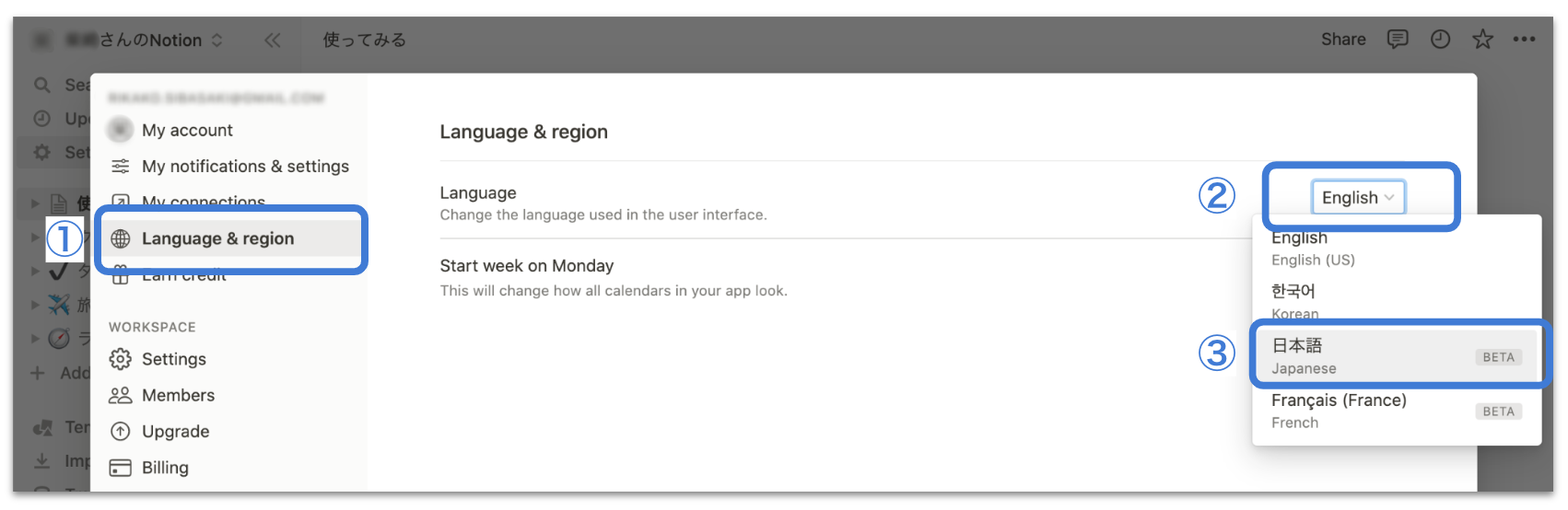Open My account settings
The height and width of the screenshot is (510, 1568).
click(187, 131)
